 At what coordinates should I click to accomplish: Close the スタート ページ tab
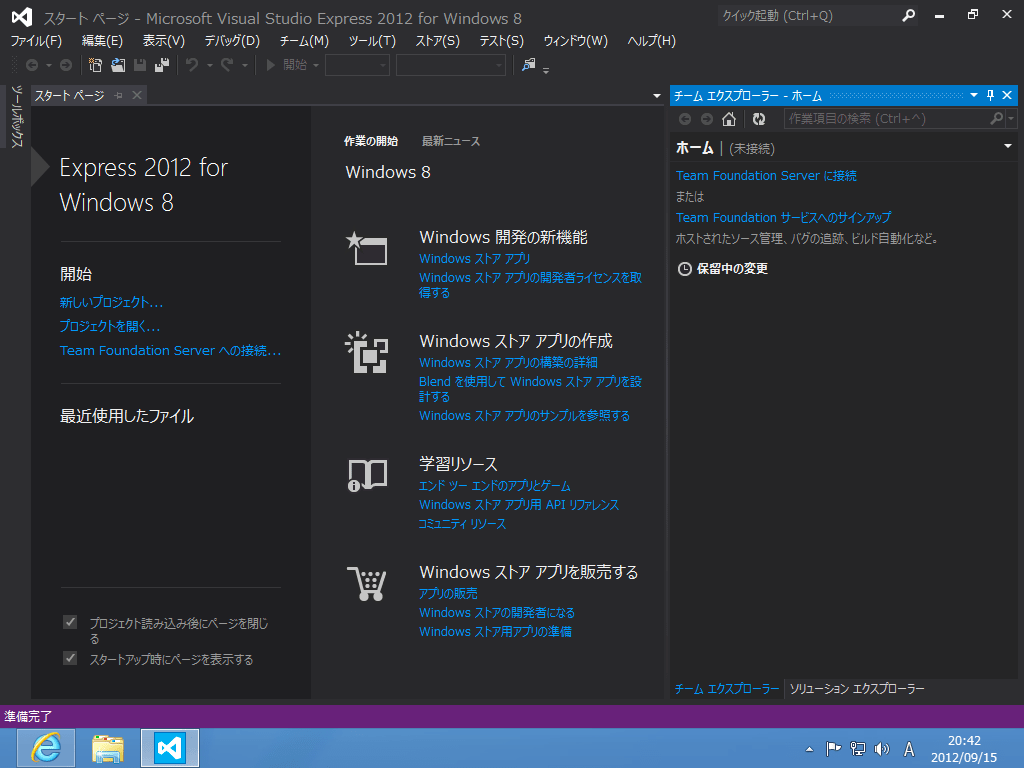(x=137, y=95)
